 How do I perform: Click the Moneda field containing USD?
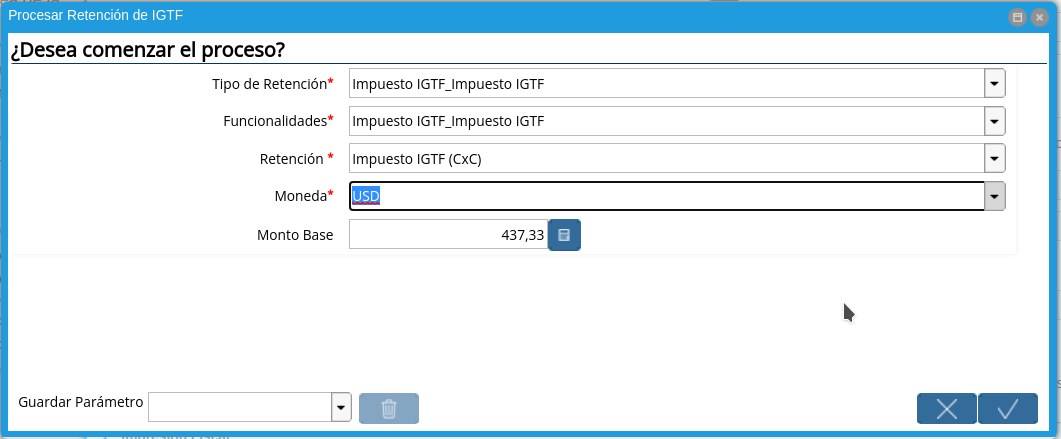[665, 196]
